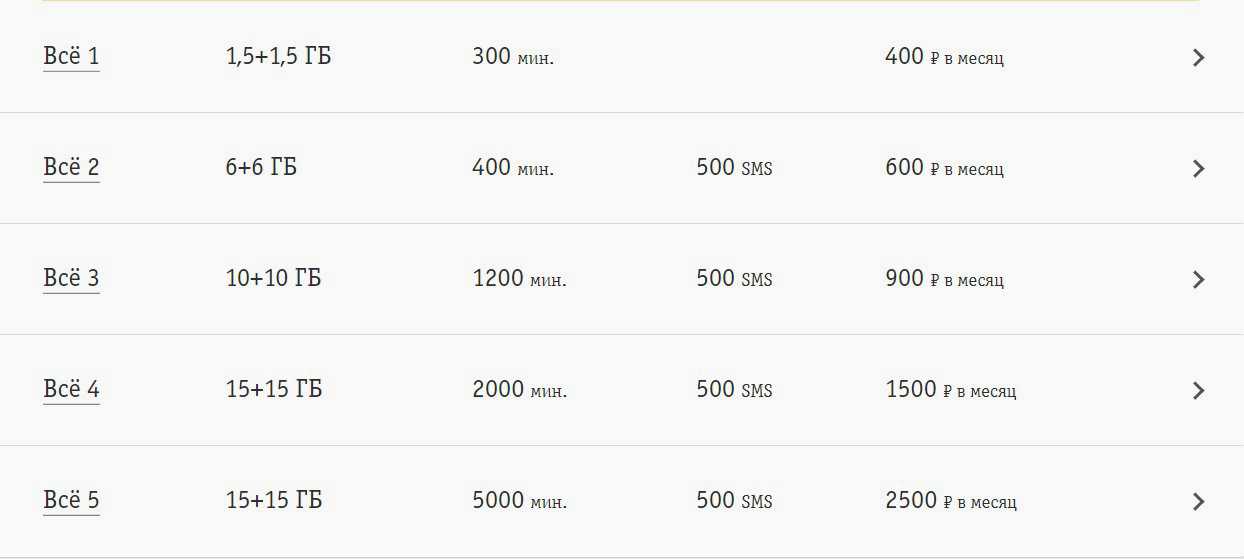Click the 2500 ₽ в месяц price

[x=950, y=501]
